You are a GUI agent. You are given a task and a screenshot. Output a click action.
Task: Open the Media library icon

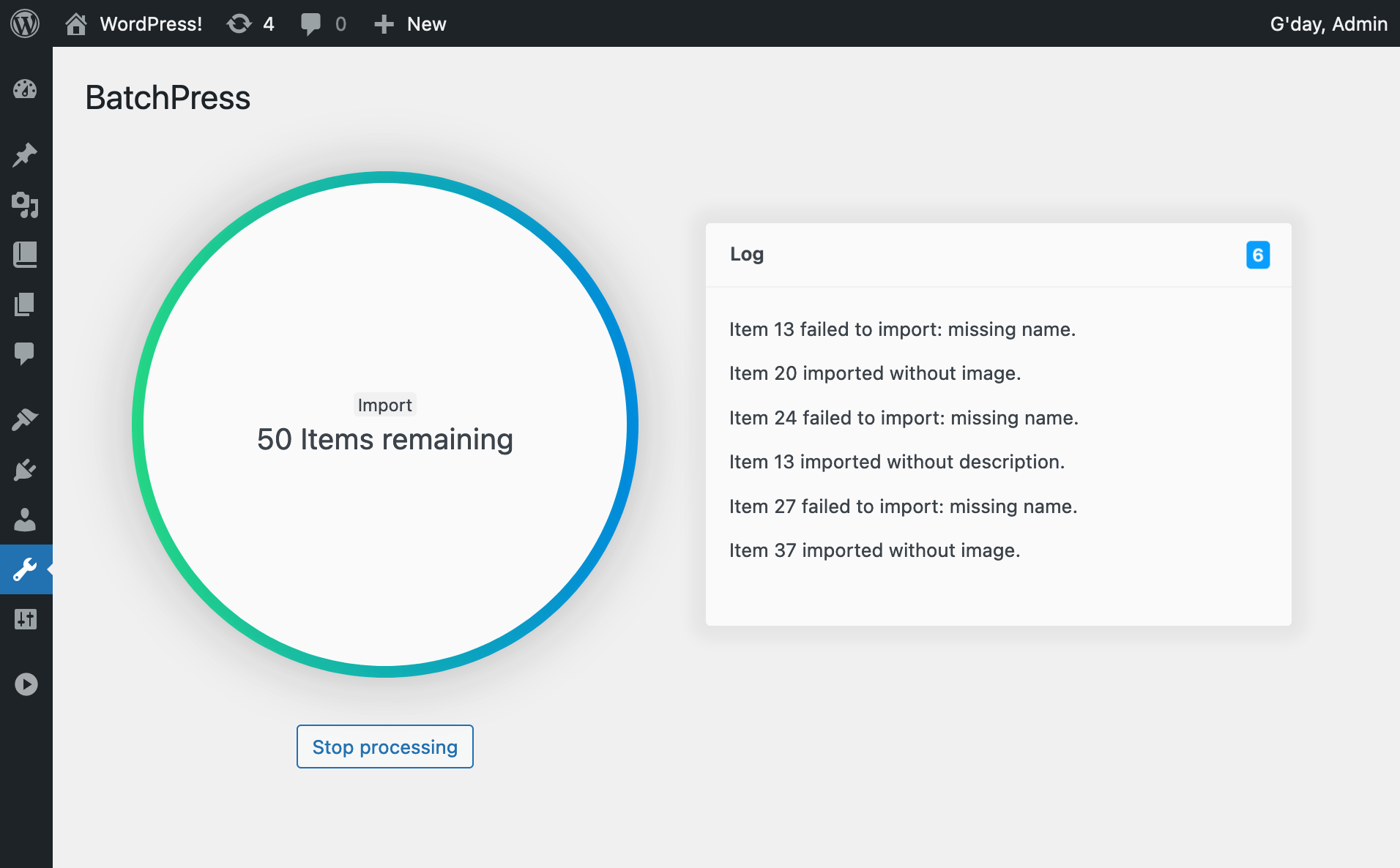tap(25, 205)
